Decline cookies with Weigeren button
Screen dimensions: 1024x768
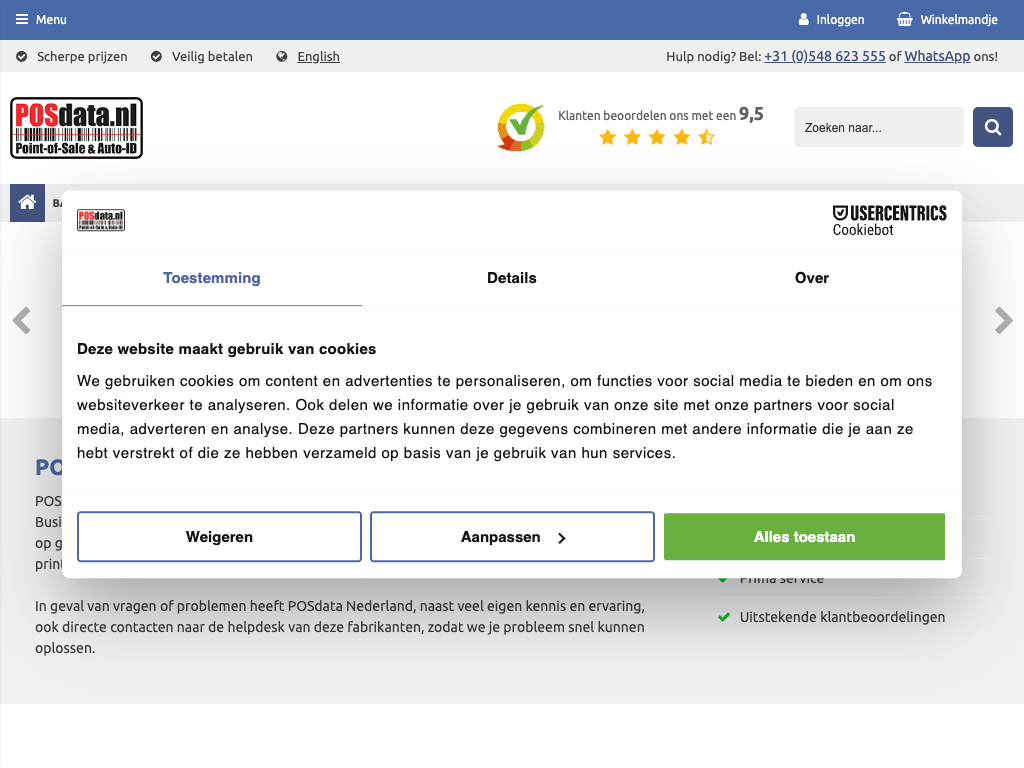click(219, 537)
